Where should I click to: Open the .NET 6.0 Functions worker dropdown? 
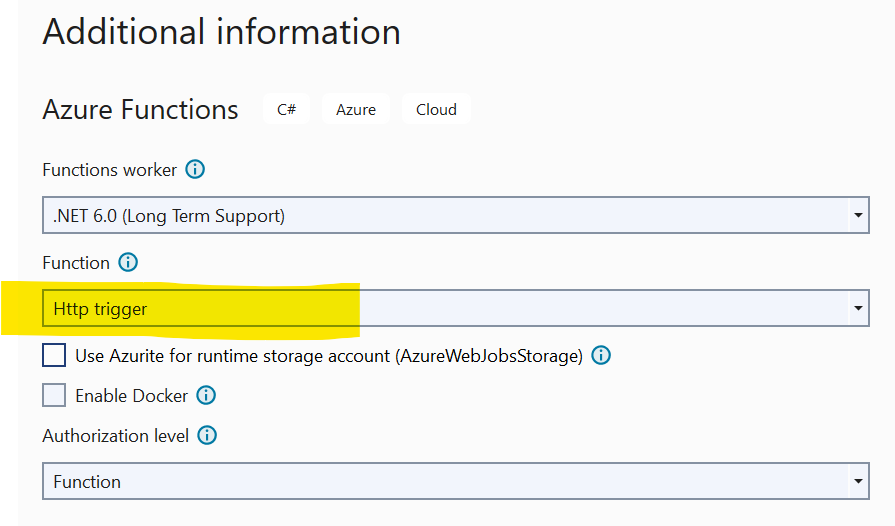(440, 215)
